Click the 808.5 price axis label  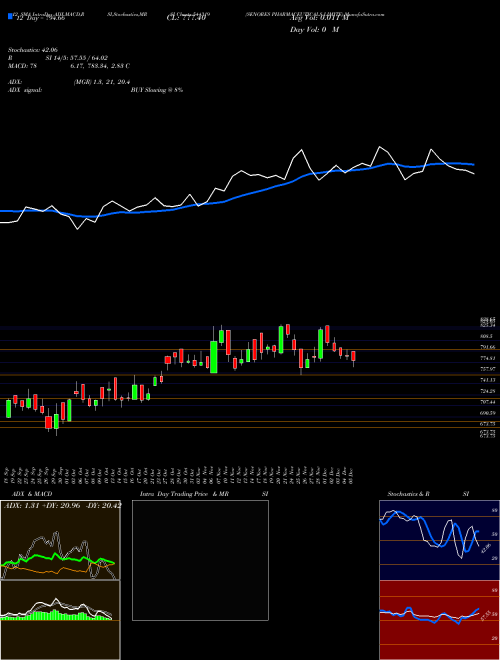tap(487, 336)
